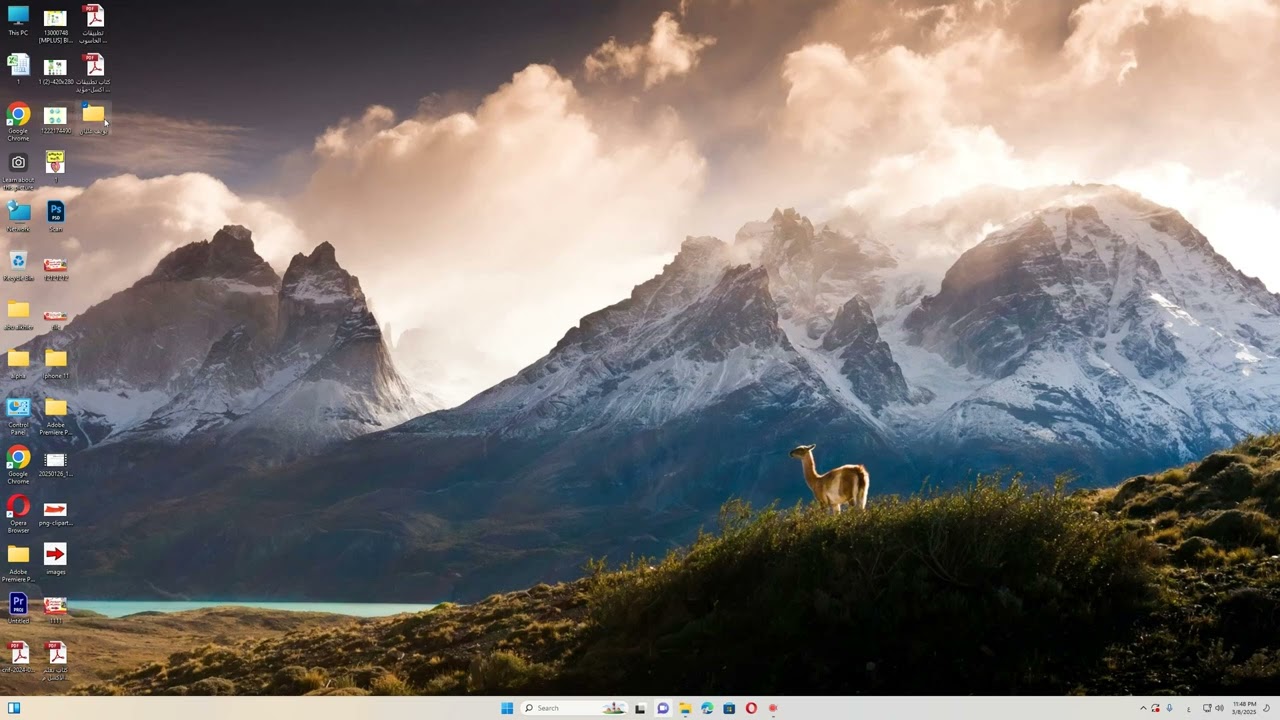
Task: Select the 1222174490 image file
Action: click(x=55, y=121)
